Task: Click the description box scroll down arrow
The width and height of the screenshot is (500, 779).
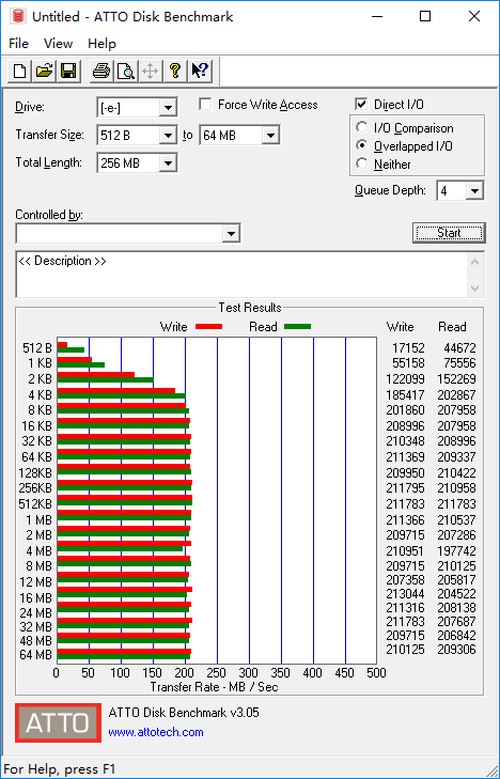Action: click(475, 287)
